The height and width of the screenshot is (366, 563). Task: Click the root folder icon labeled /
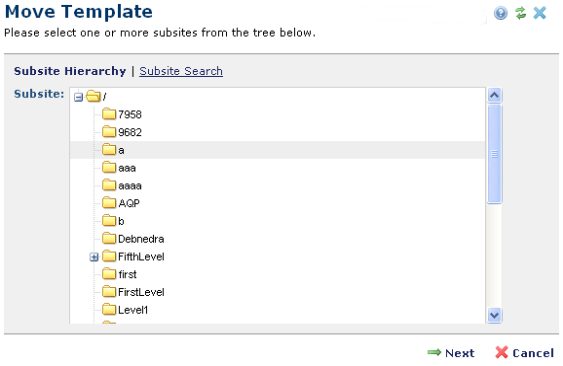click(x=93, y=96)
